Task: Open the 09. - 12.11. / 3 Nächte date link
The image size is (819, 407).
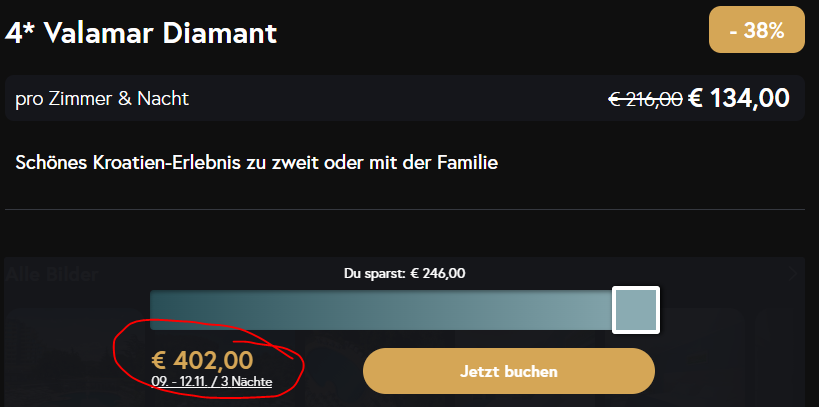Action: [212, 382]
